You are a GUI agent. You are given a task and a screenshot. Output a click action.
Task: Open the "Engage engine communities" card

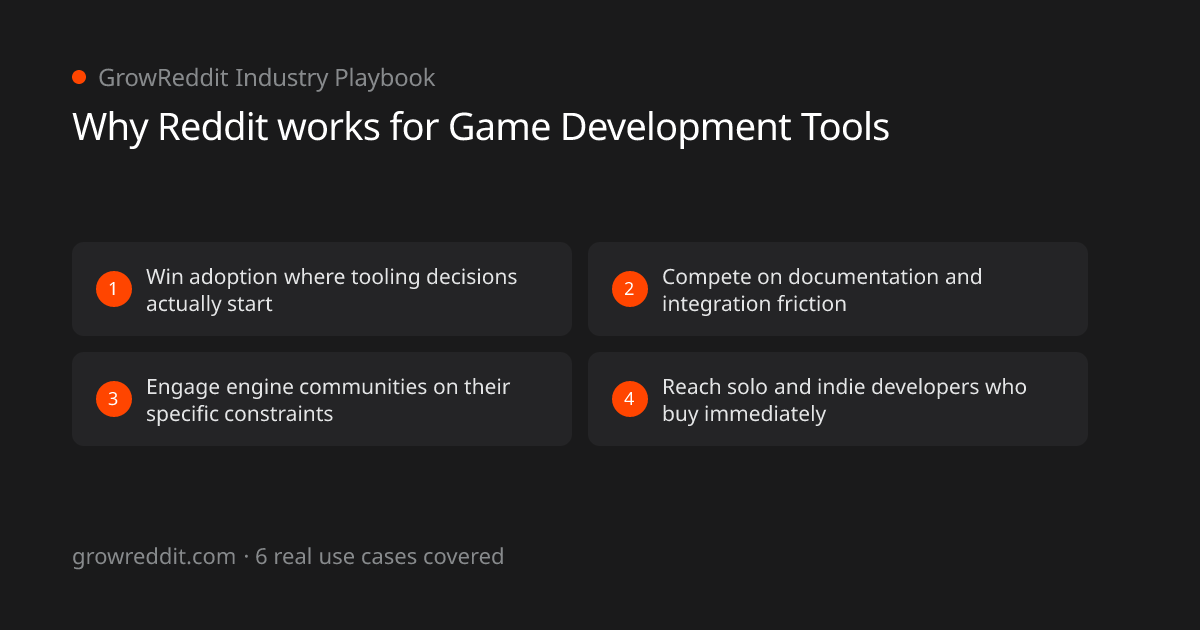coord(322,399)
